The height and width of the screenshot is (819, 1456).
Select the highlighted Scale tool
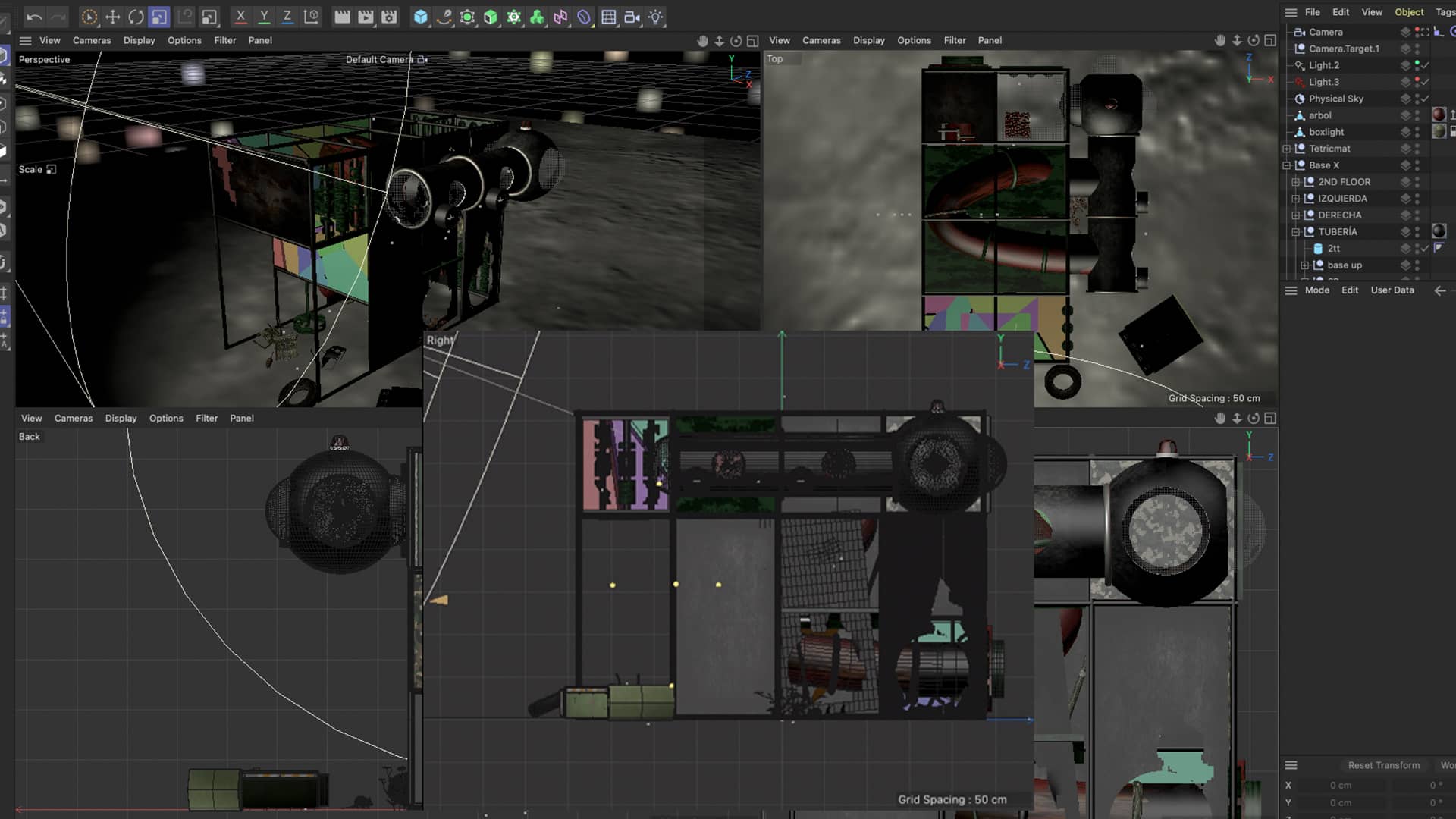158,17
